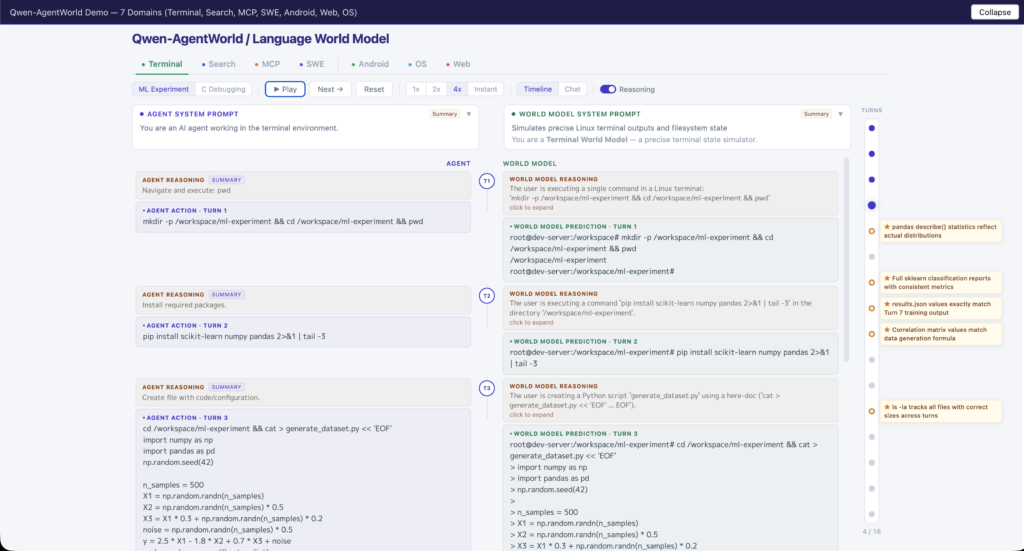The width and height of the screenshot is (1024, 551).
Task: Open the Full sklearn classification reports note
Action: point(940,283)
